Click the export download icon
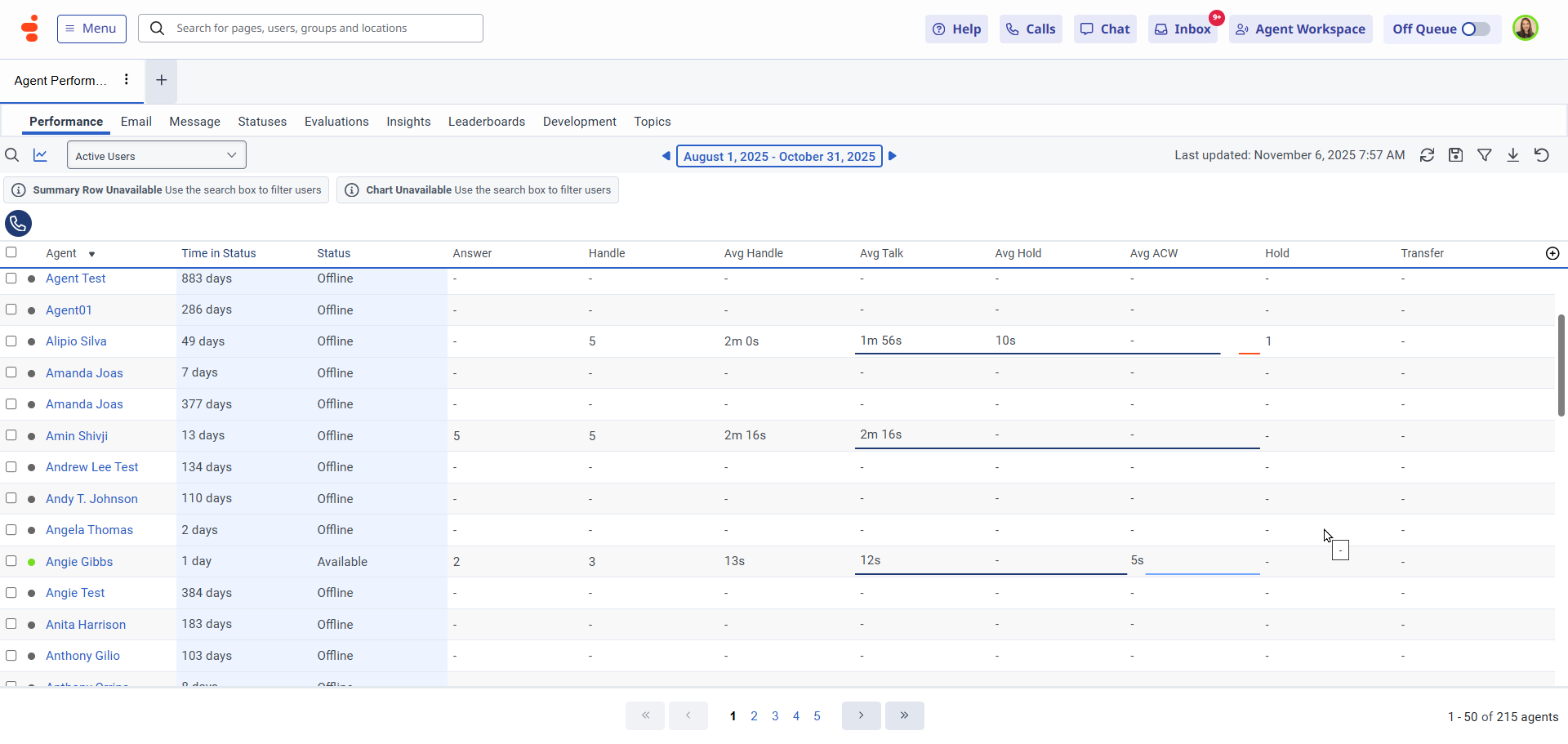1568x744 pixels. coord(1513,155)
